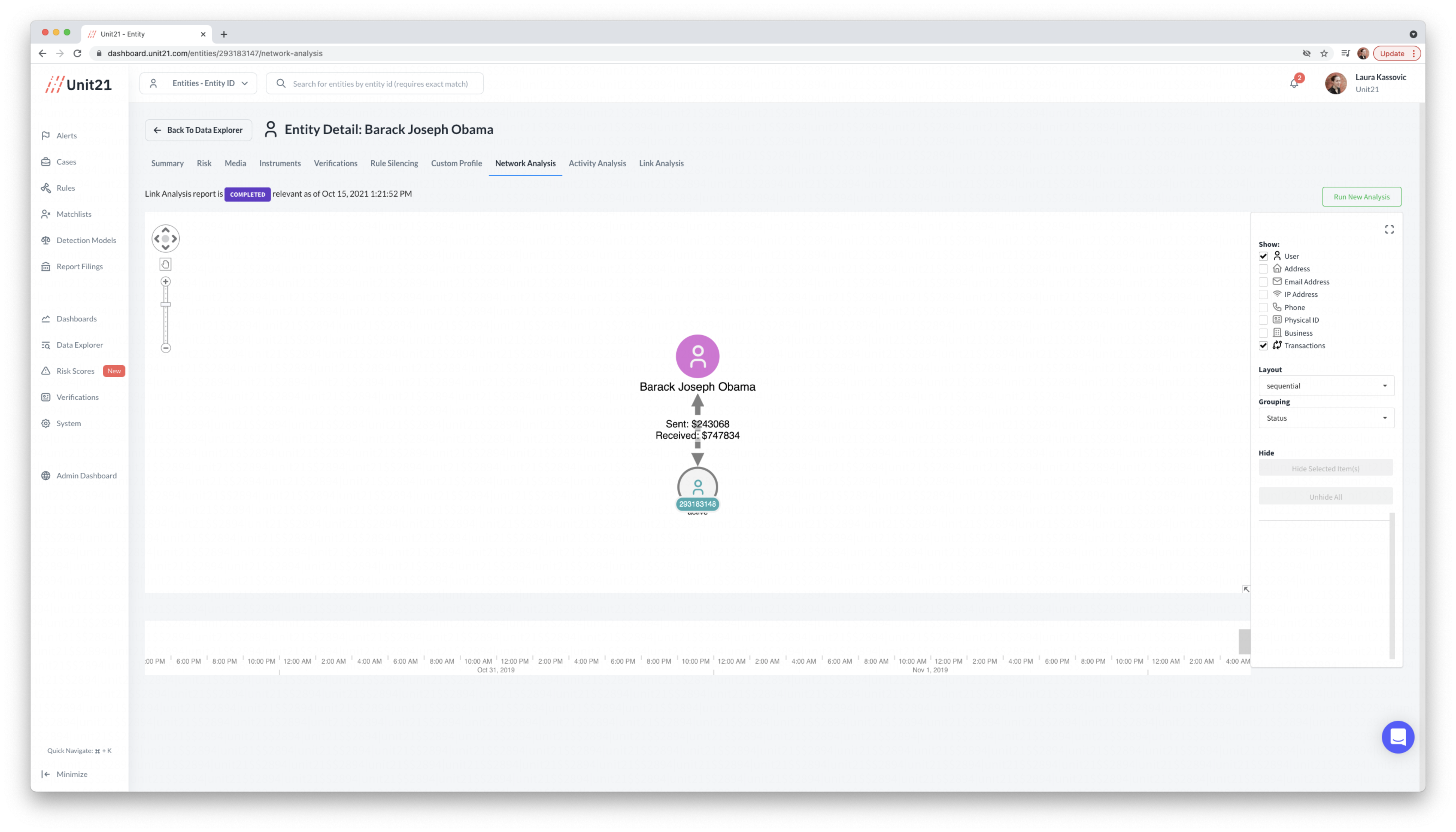1456x832 pixels.
Task: Open Detection Models in sidebar
Action: pyautogui.click(x=86, y=240)
